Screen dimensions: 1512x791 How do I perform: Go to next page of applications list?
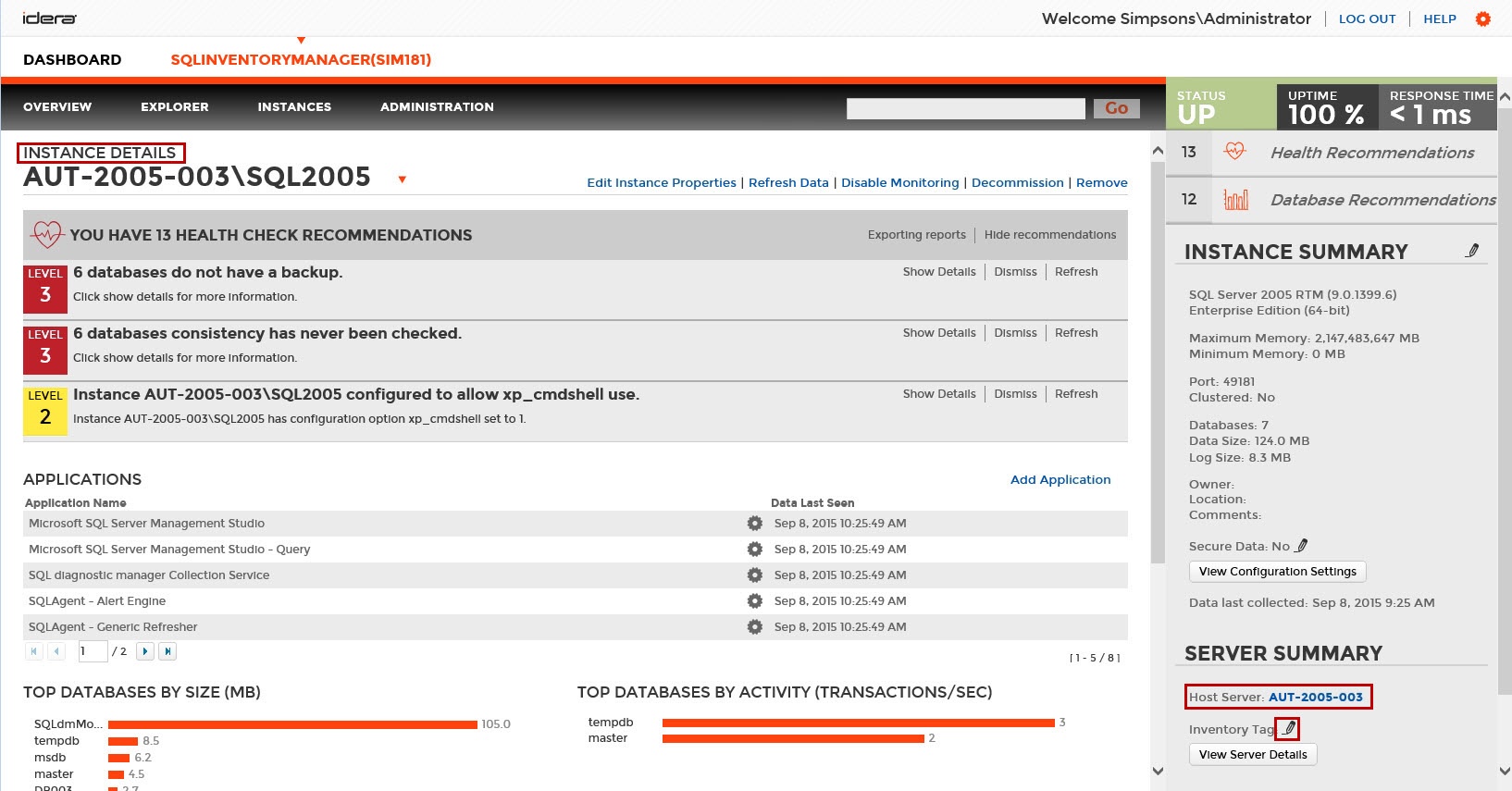click(x=145, y=651)
